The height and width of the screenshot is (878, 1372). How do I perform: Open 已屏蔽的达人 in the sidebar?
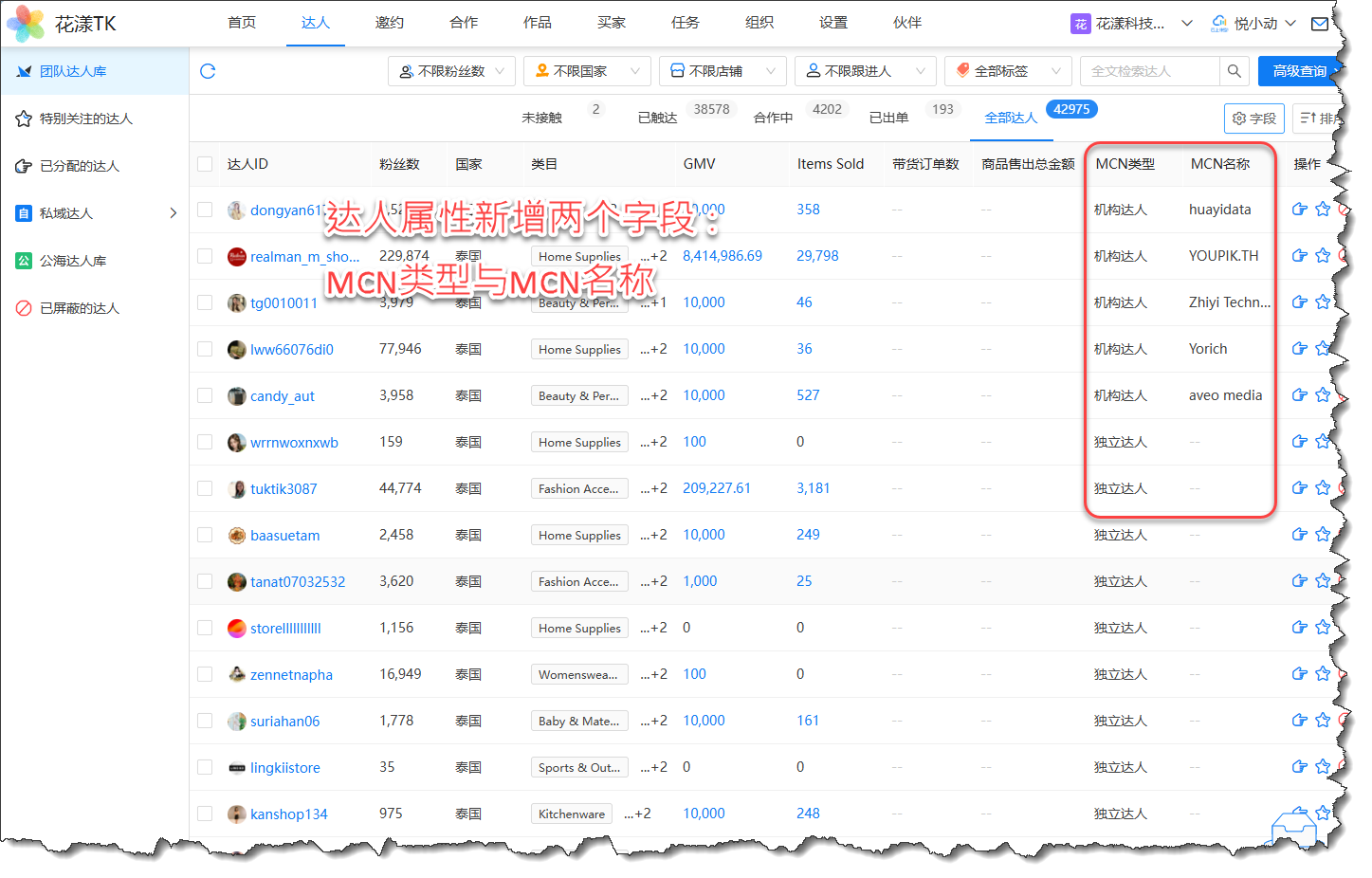point(79,308)
